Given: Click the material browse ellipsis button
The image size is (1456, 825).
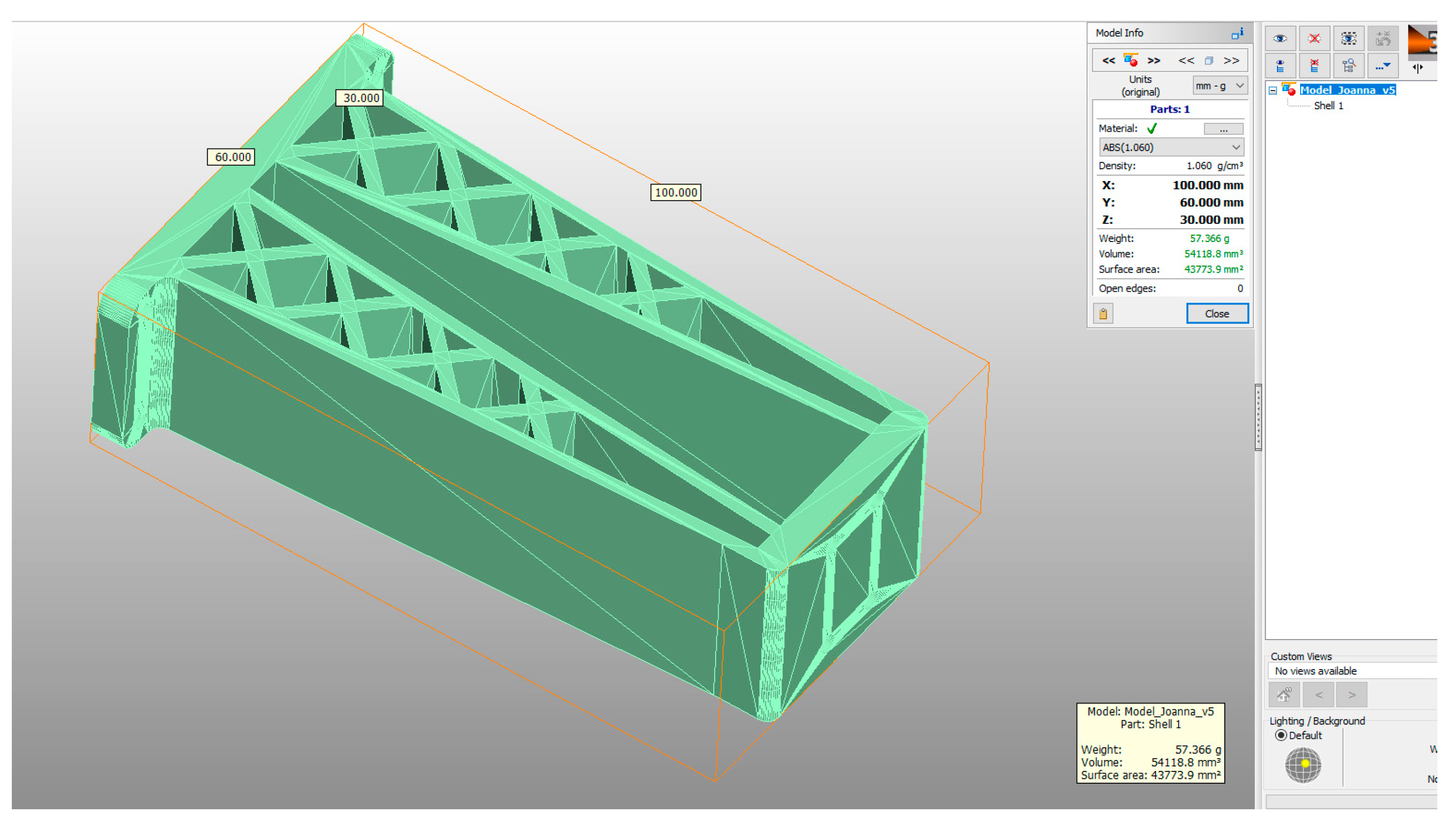Looking at the screenshot, I should click(x=1222, y=129).
